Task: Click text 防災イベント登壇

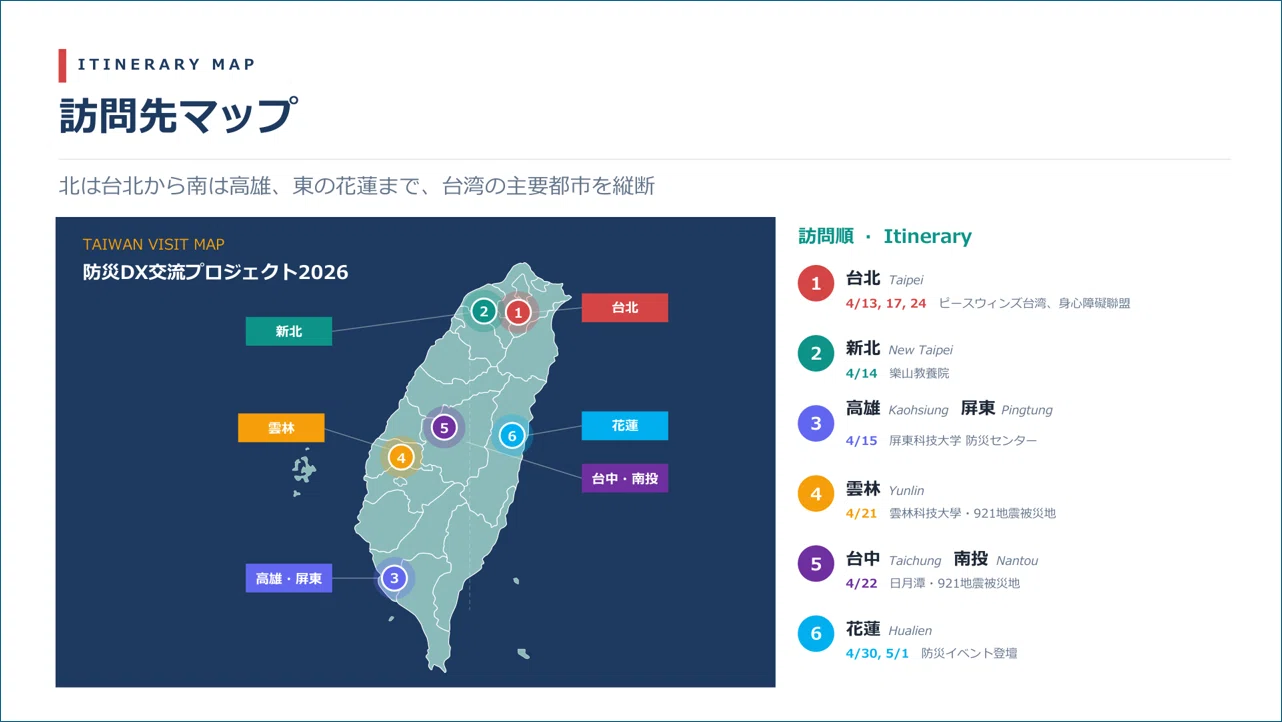Action: (969, 653)
